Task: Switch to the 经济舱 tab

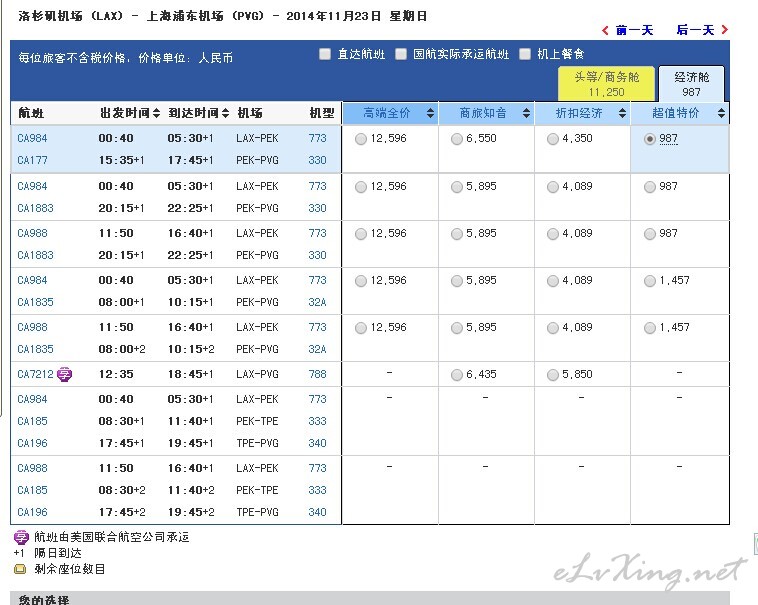Action: pyautogui.click(x=692, y=84)
